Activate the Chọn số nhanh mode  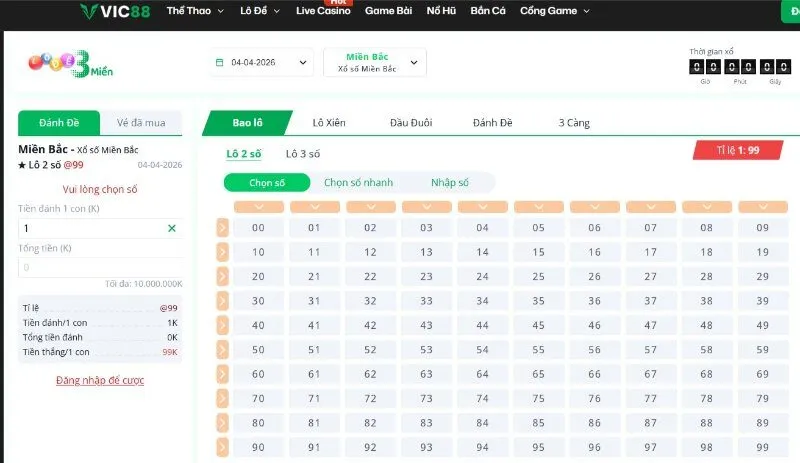[358, 183]
